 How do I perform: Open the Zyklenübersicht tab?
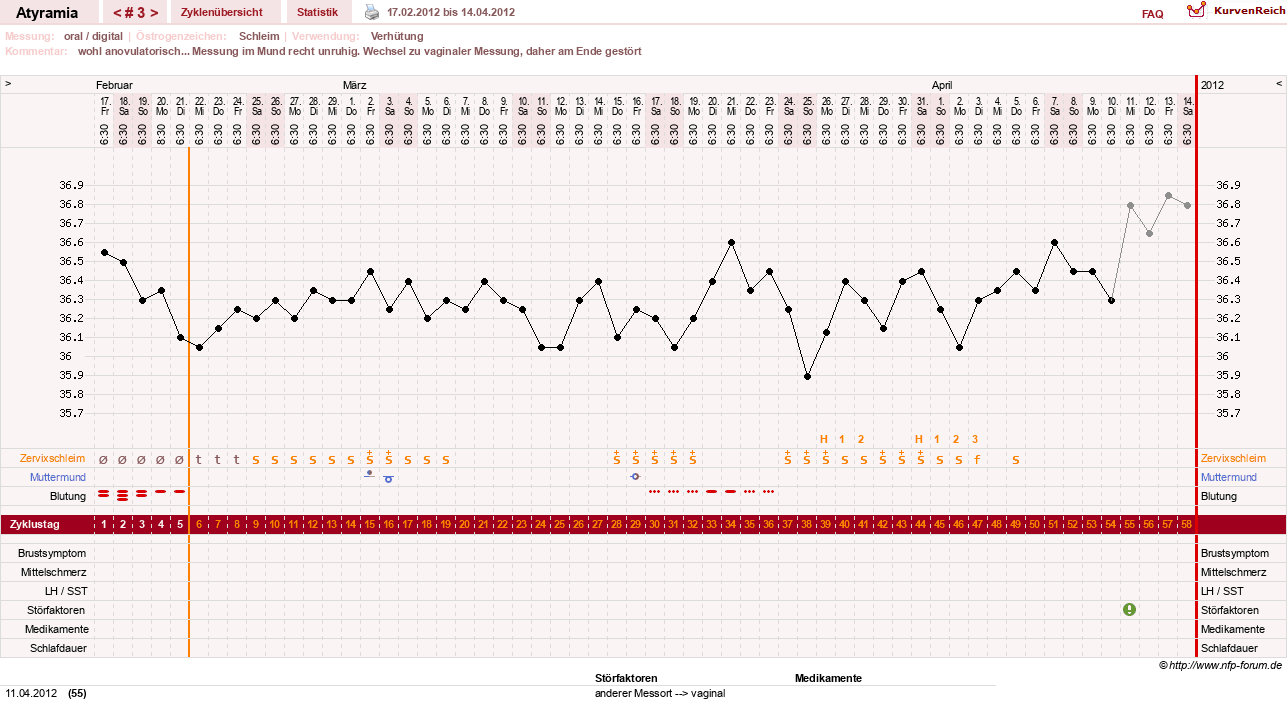[x=222, y=12]
